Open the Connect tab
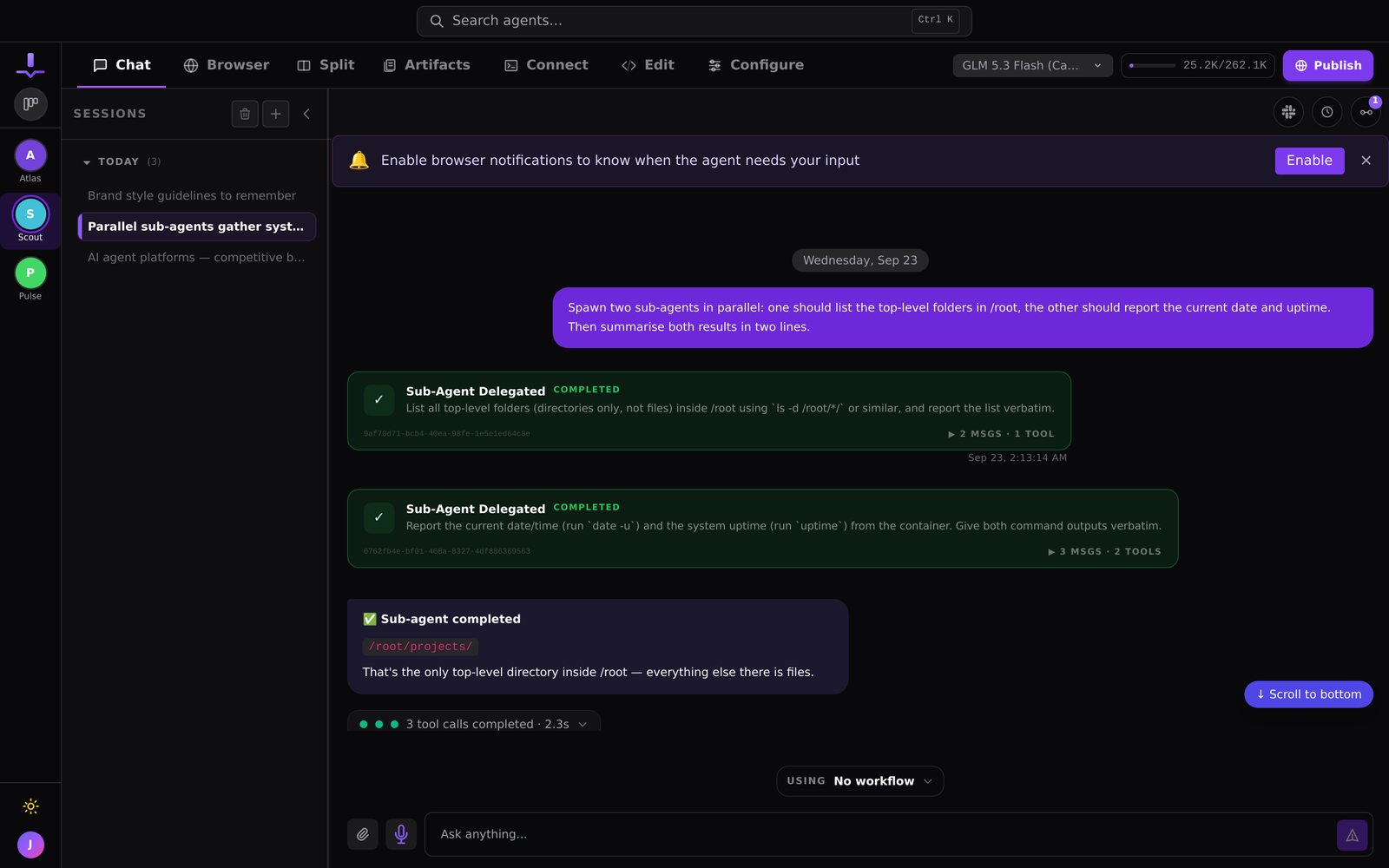Screen dimensions: 1389x868 546,65
